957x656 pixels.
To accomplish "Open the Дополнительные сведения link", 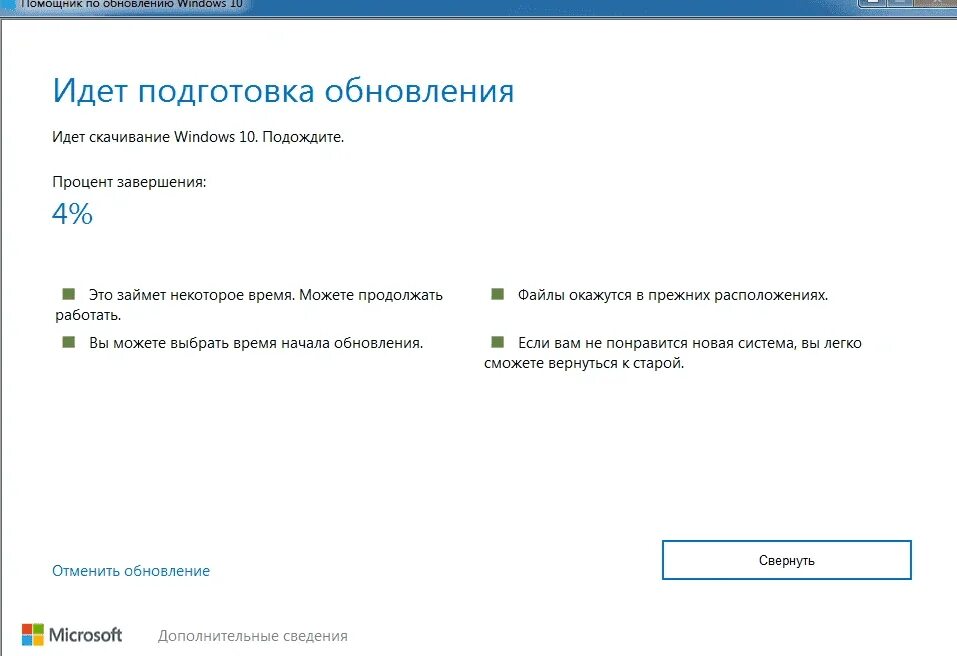I will click(x=253, y=636).
